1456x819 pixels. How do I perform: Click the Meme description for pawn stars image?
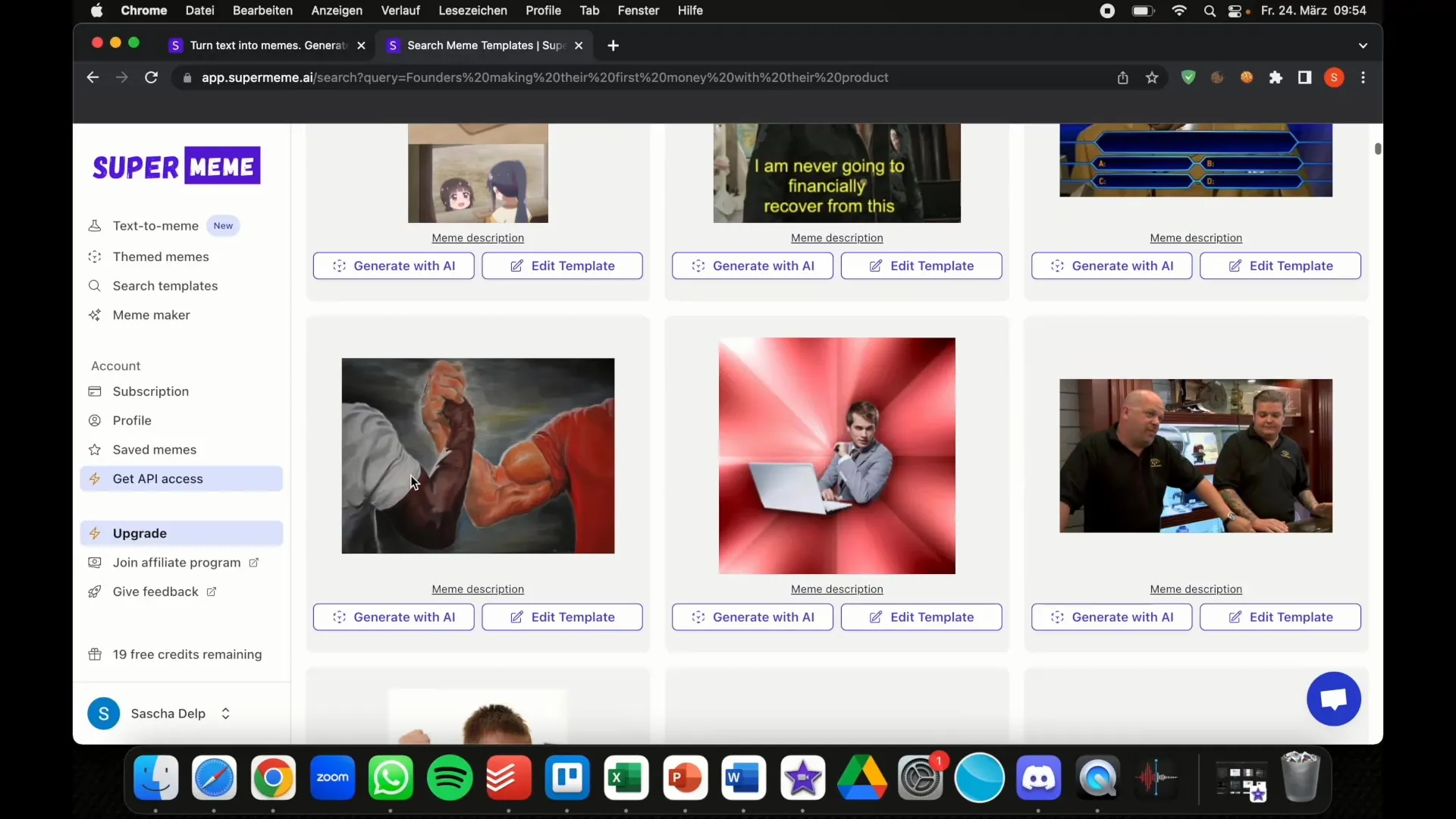pos(1196,588)
